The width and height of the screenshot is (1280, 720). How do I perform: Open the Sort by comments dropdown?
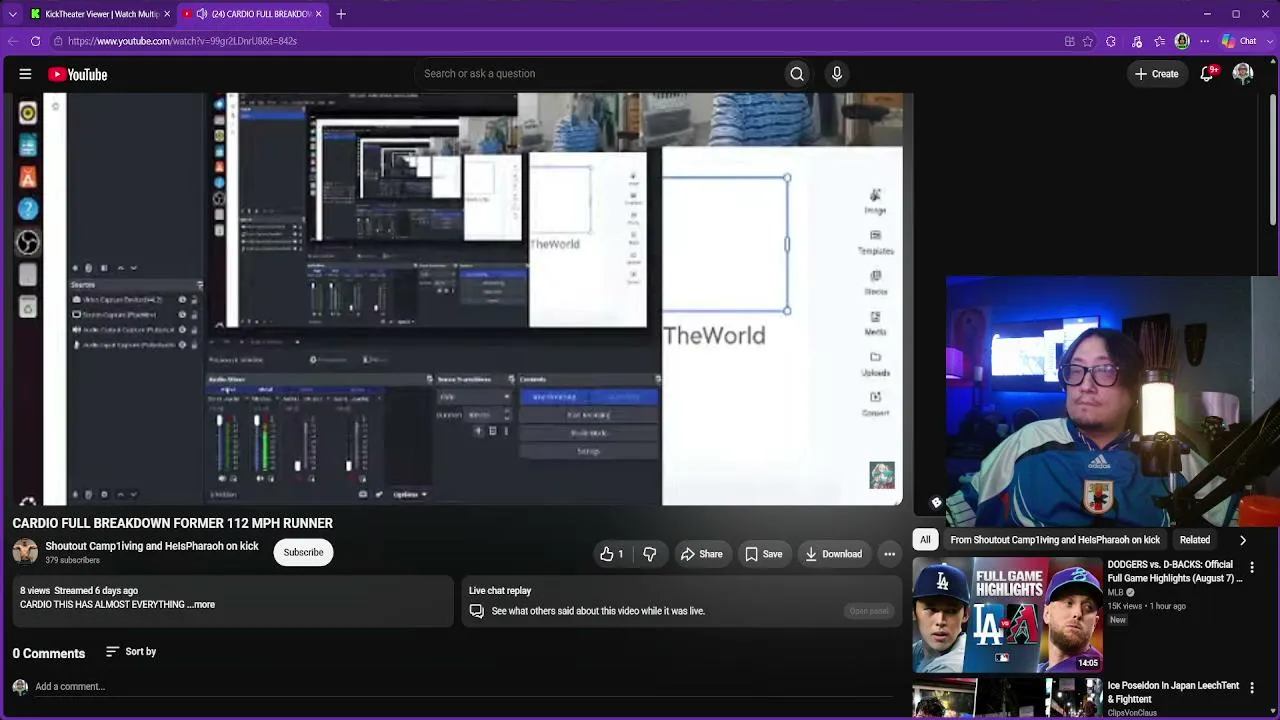point(131,652)
